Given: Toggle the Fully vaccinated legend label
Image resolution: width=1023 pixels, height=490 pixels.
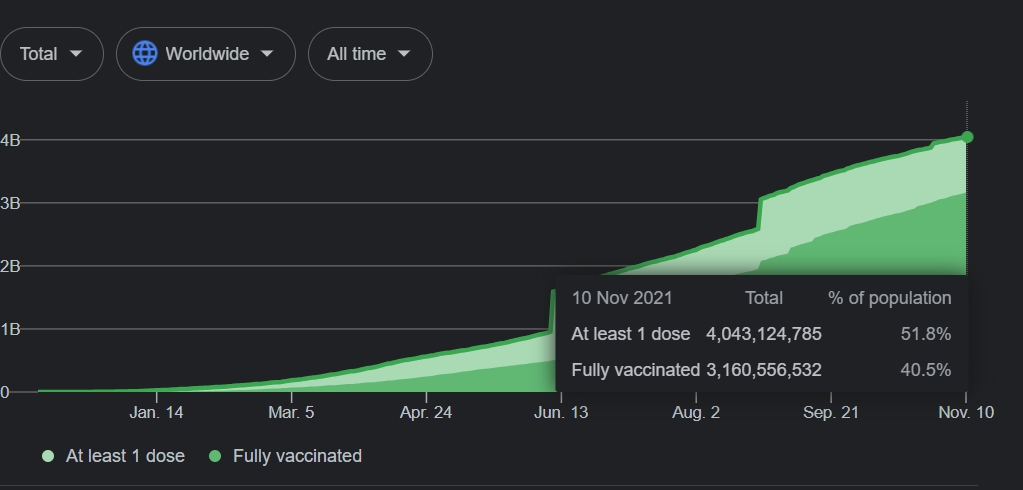Looking at the screenshot, I should pyautogui.click(x=298, y=456).
